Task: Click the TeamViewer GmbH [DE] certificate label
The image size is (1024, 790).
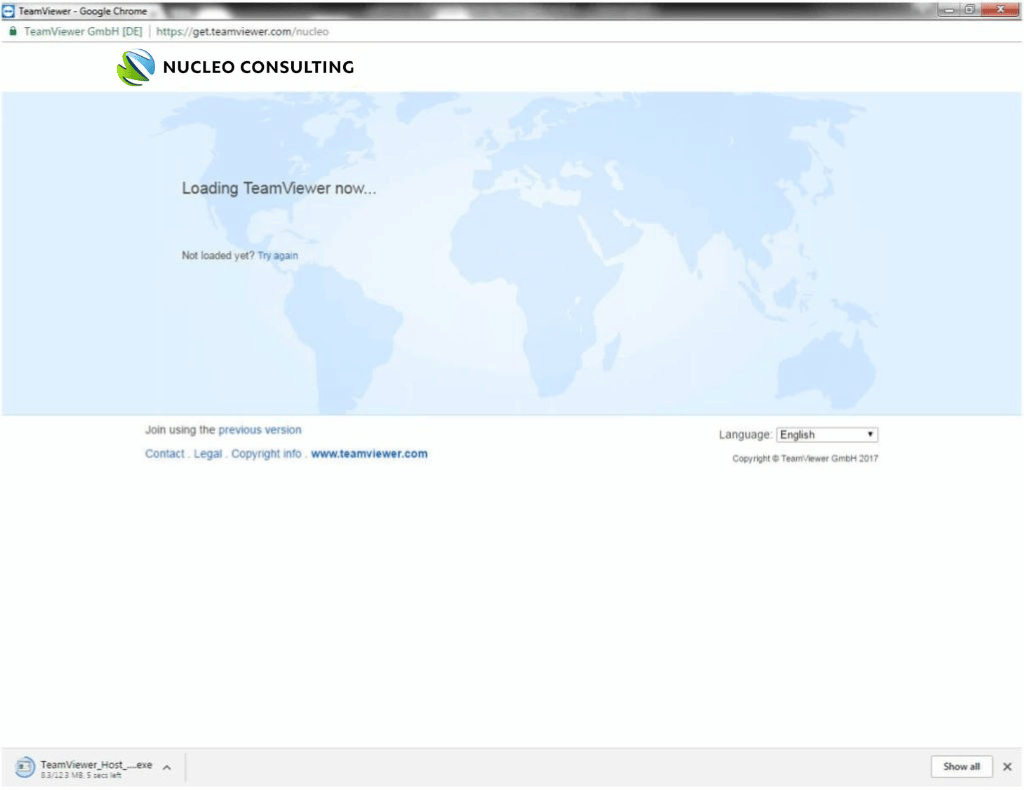Action: tap(83, 31)
